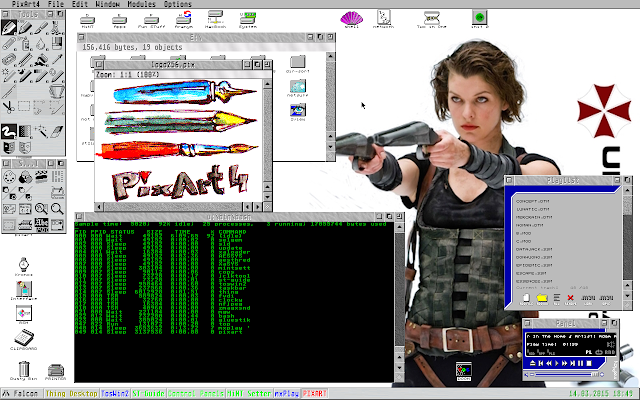Adjust the volume slider in mxPlay Panel
Image resolution: width=640 pixels, height=400 pixels.
click(567, 374)
